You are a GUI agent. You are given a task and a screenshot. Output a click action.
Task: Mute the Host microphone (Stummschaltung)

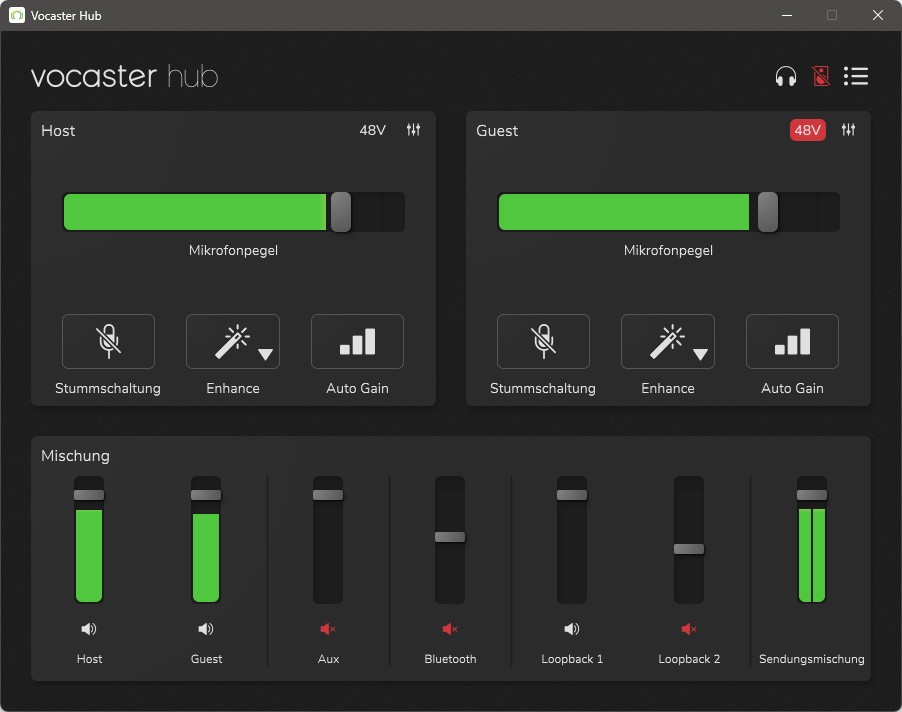click(x=108, y=341)
